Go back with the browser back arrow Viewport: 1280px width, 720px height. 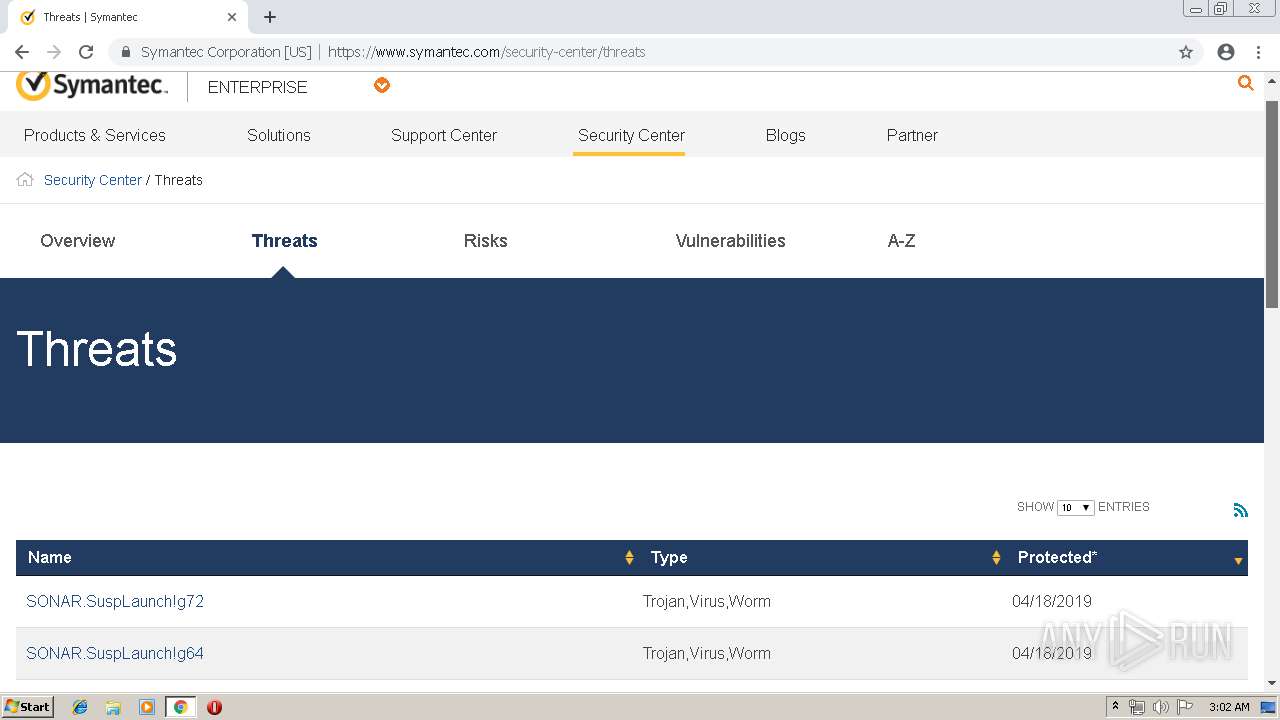pyautogui.click(x=22, y=52)
